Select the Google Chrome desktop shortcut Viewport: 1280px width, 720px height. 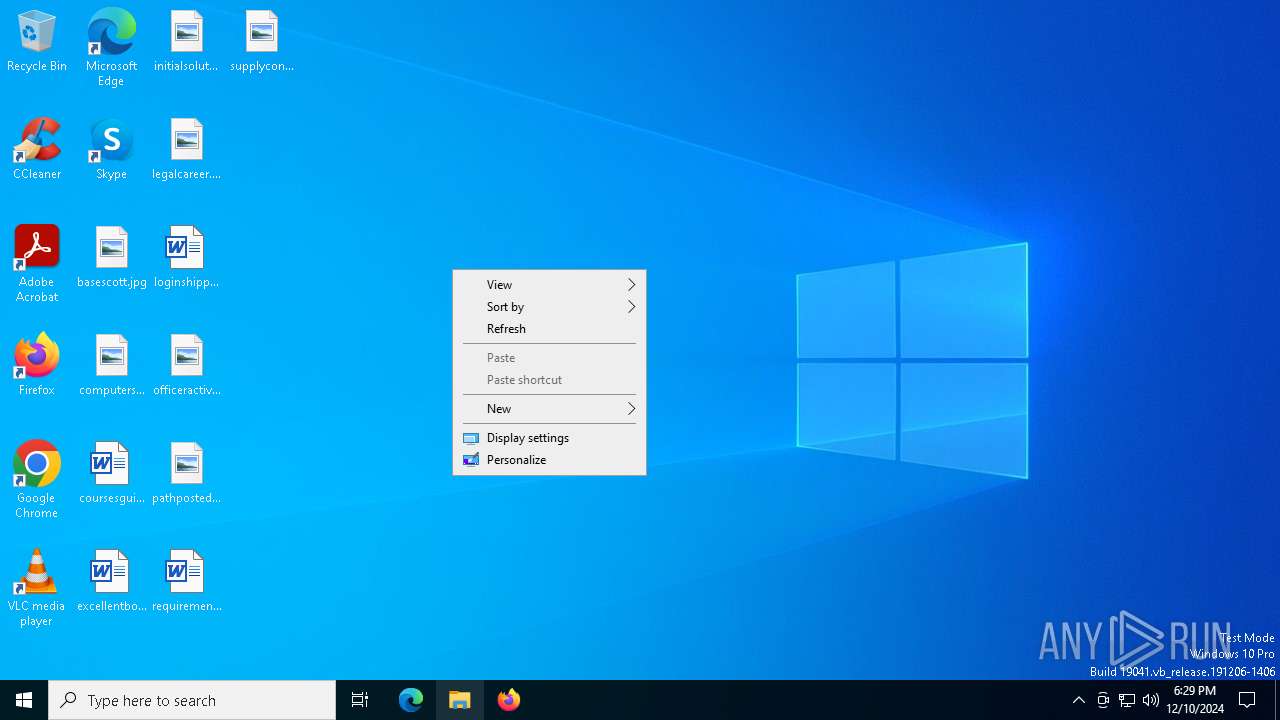tap(37, 480)
